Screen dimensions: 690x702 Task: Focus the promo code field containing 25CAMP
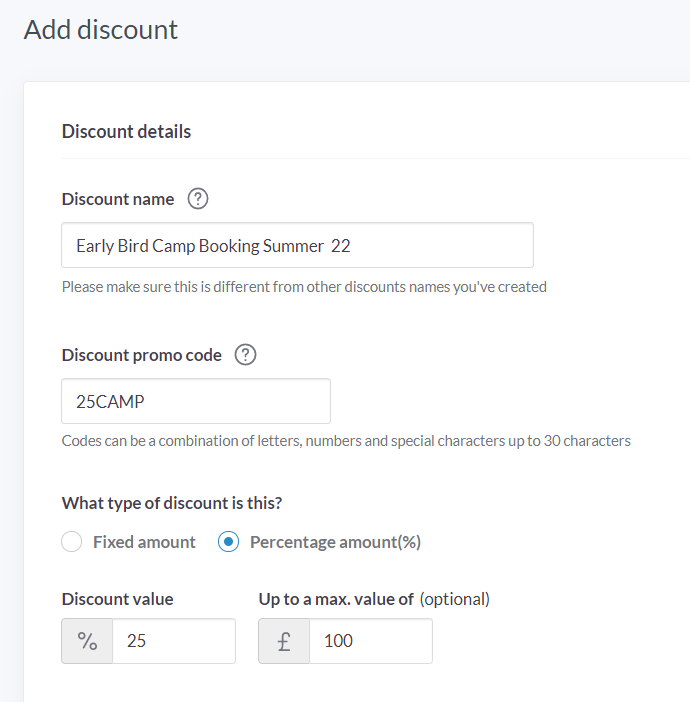coord(196,401)
